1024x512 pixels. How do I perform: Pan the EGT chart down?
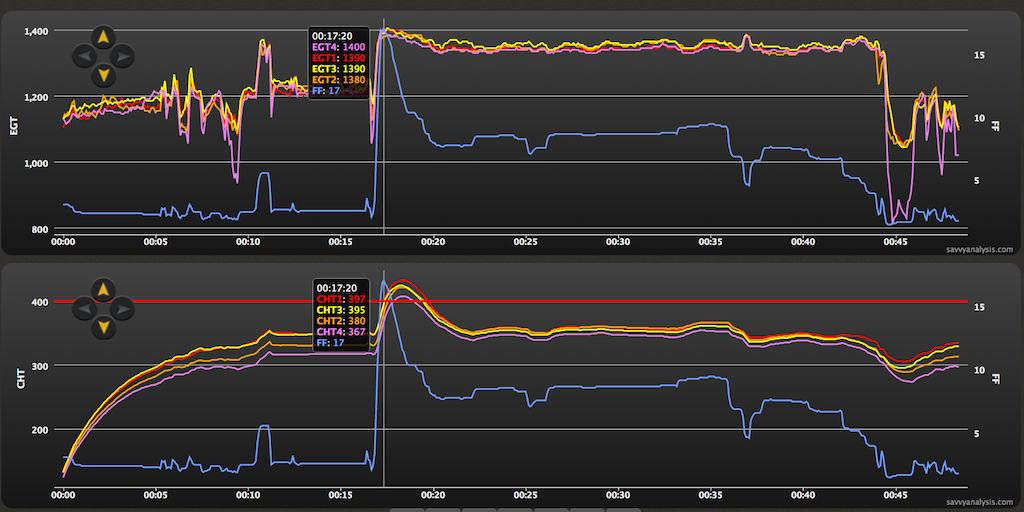tap(102, 75)
